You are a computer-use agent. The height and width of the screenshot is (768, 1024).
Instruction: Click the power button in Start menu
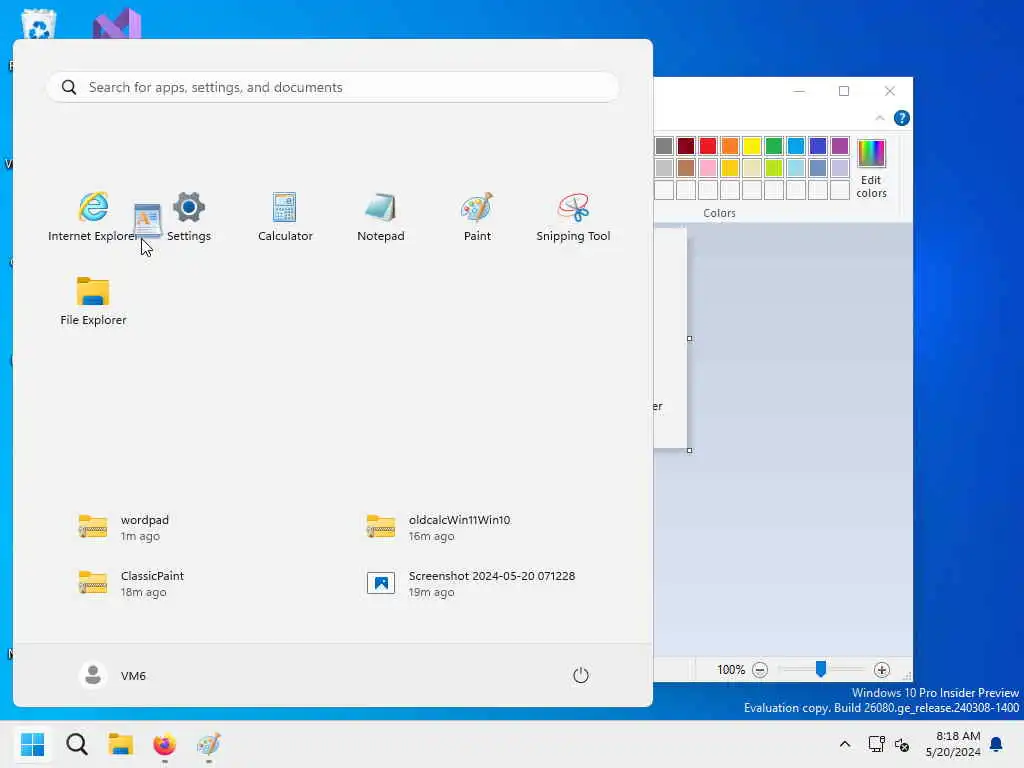coord(581,675)
